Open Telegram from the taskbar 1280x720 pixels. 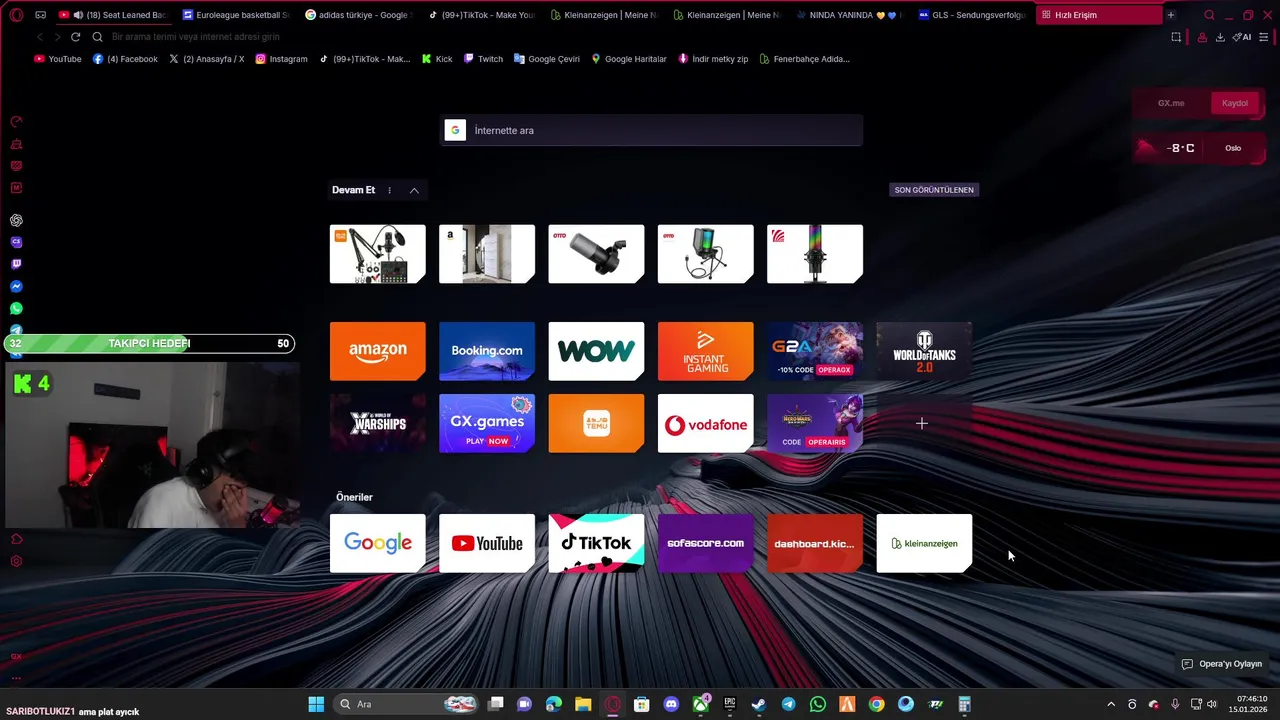(x=788, y=704)
